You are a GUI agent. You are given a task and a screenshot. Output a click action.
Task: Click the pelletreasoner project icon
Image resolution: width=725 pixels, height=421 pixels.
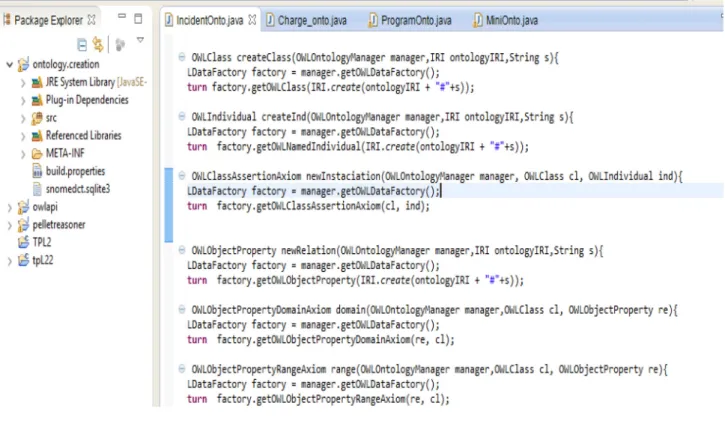point(23,225)
